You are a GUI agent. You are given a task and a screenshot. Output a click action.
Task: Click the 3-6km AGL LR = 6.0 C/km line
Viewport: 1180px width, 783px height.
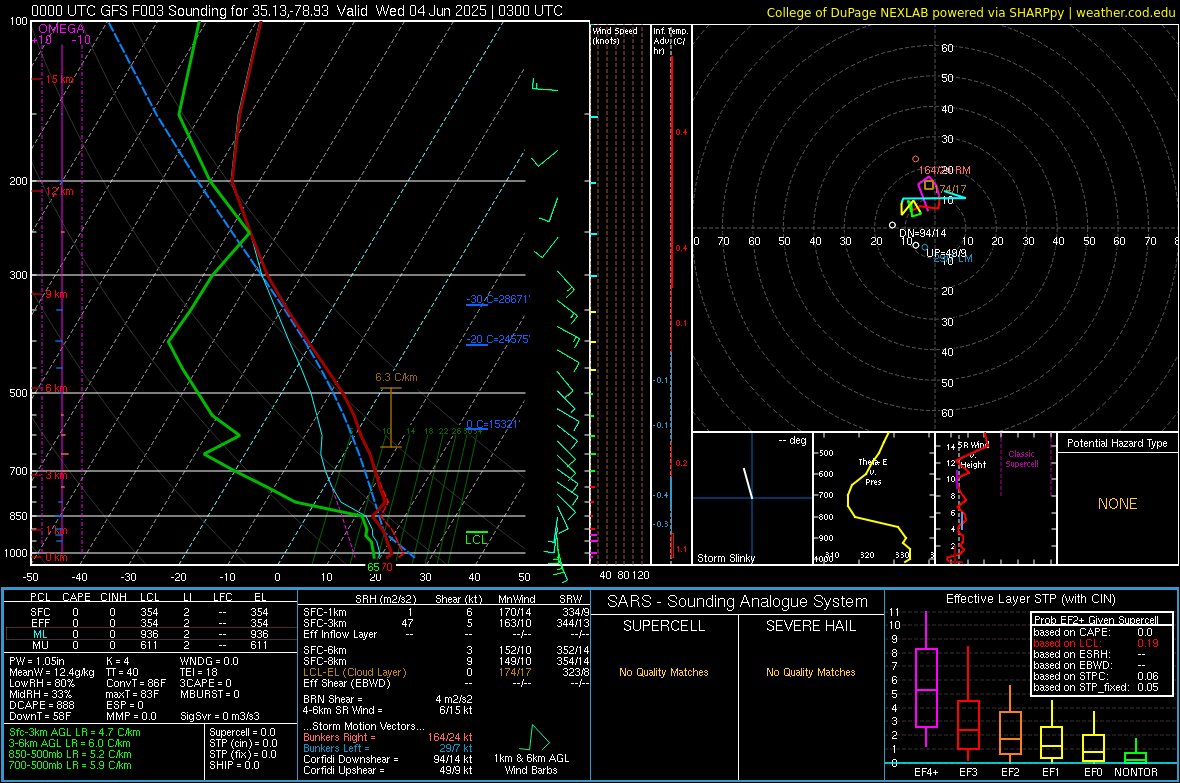pyautogui.click(x=70, y=743)
